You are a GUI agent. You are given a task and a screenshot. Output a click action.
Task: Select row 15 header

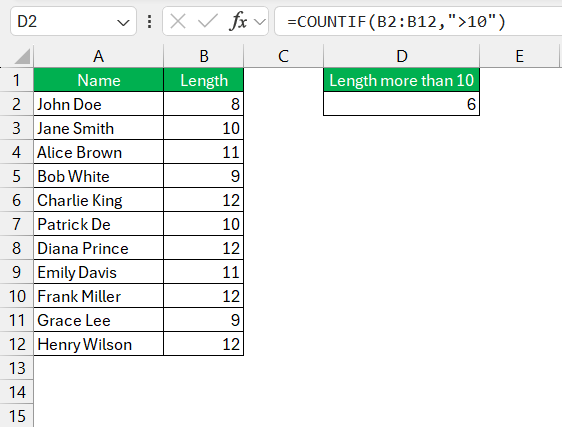click(16, 416)
